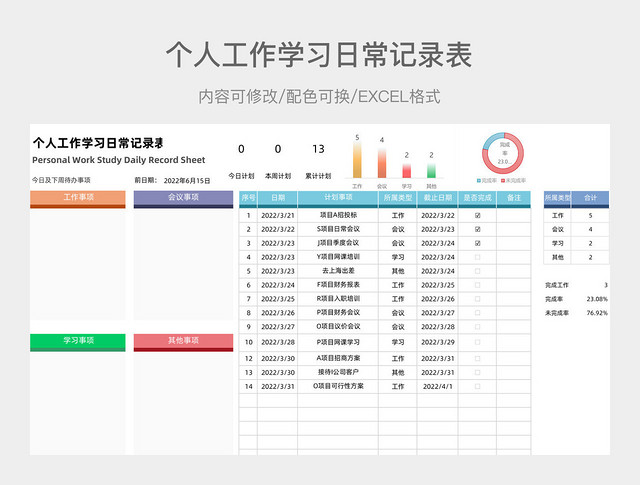Select the green 学习事项 section header

coord(78,343)
